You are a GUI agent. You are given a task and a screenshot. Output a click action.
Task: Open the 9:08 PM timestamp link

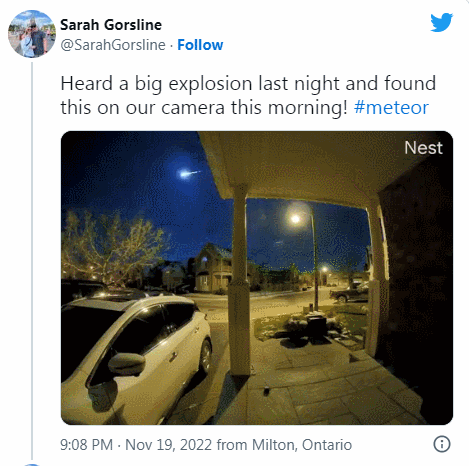tap(86, 445)
